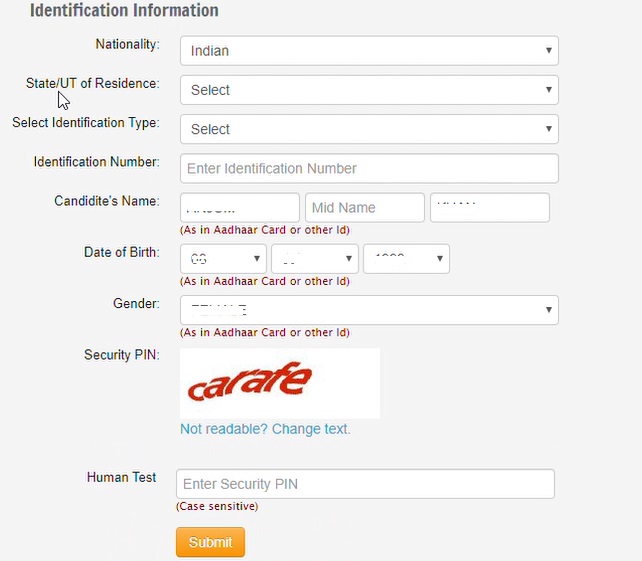
Task: Focus the candidate's first name field
Action: [x=240, y=207]
